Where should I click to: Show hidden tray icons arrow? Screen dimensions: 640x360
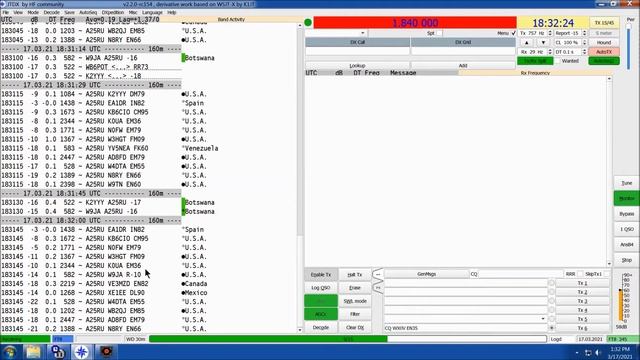(x=577, y=353)
